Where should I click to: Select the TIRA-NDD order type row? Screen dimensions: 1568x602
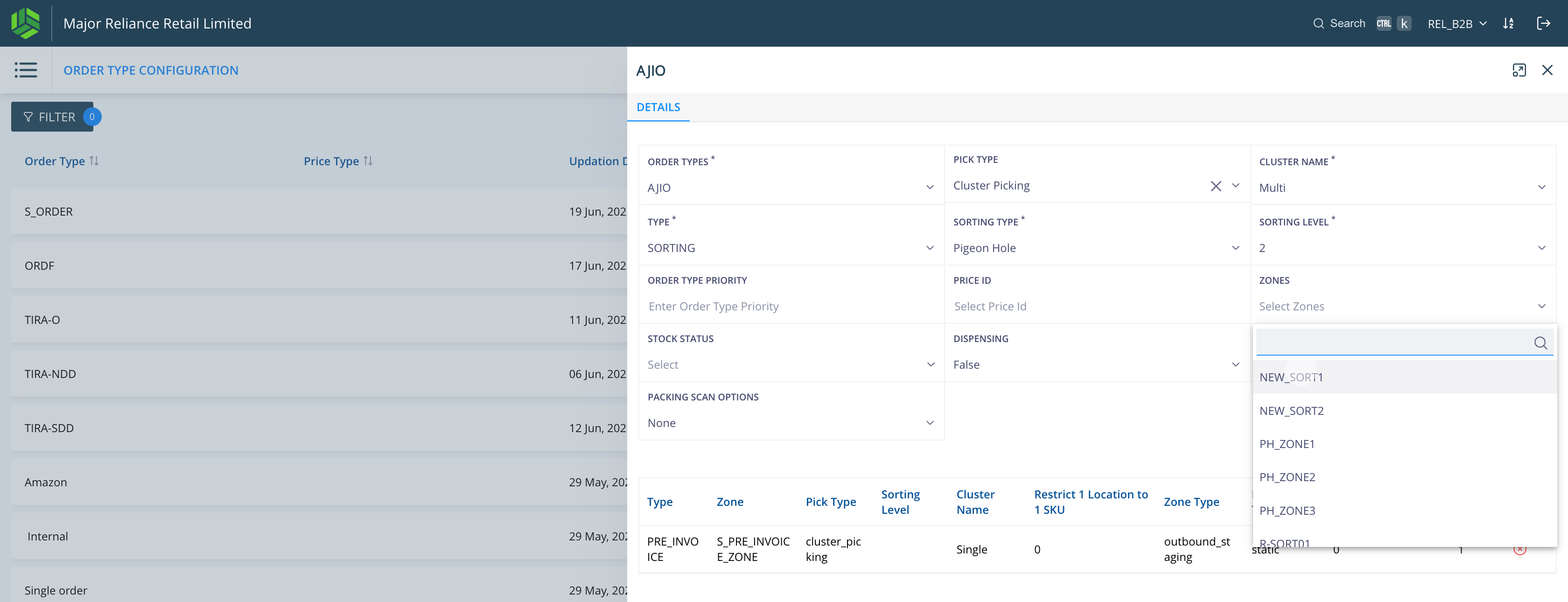(x=320, y=374)
